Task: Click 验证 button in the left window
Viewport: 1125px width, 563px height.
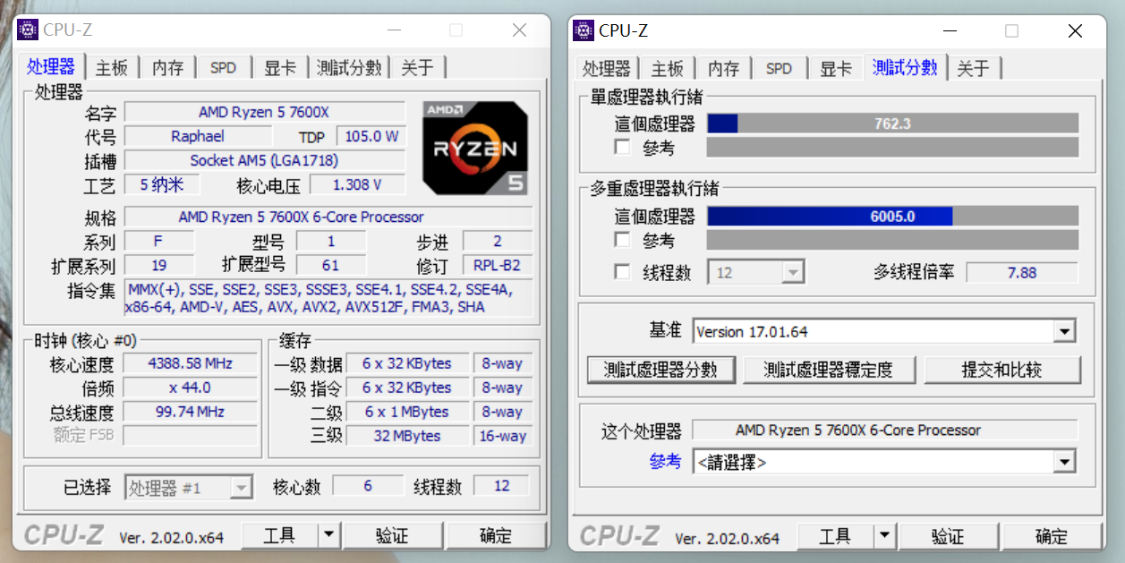Action: coord(392,536)
